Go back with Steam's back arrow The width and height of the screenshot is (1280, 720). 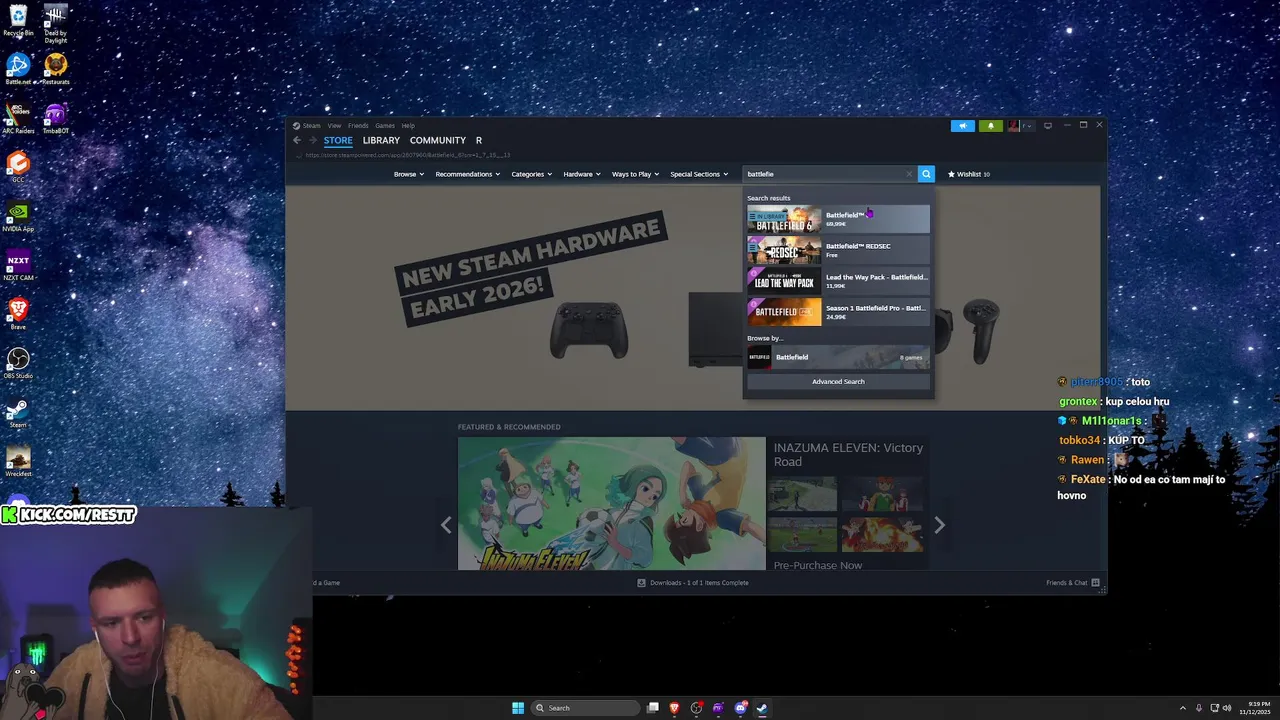tap(297, 140)
